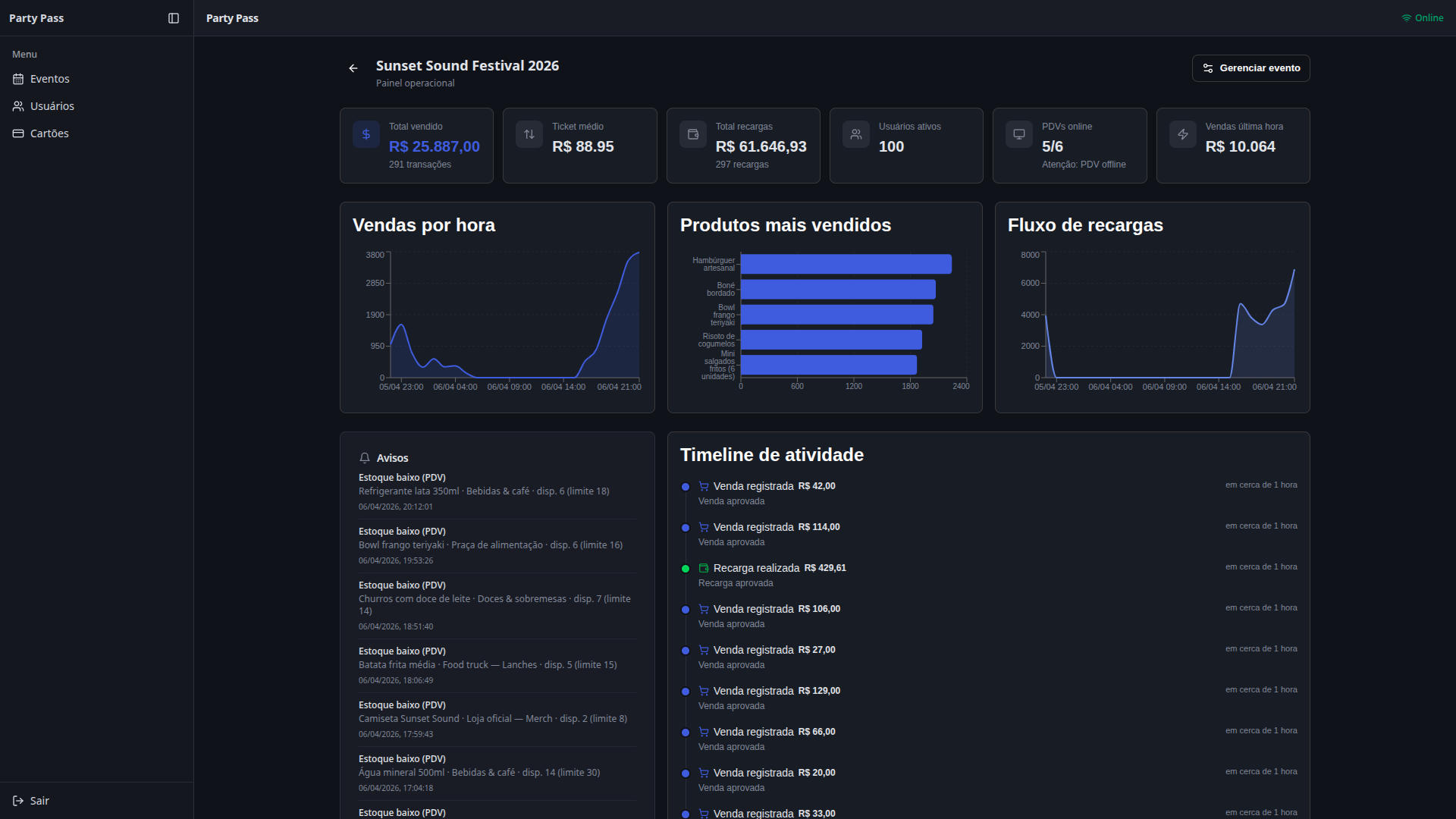Click the bell icon next to Avisos
Viewport: 1456px width, 819px height.
[365, 458]
